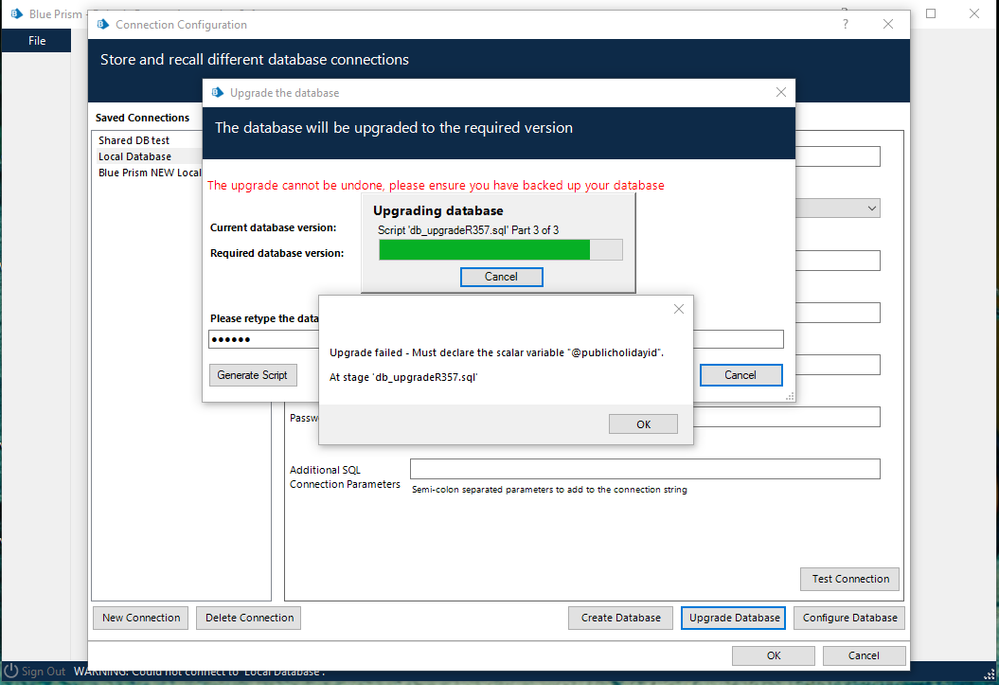Close the Blue Prism main window
999x685 pixels.
pyautogui.click(x=974, y=13)
